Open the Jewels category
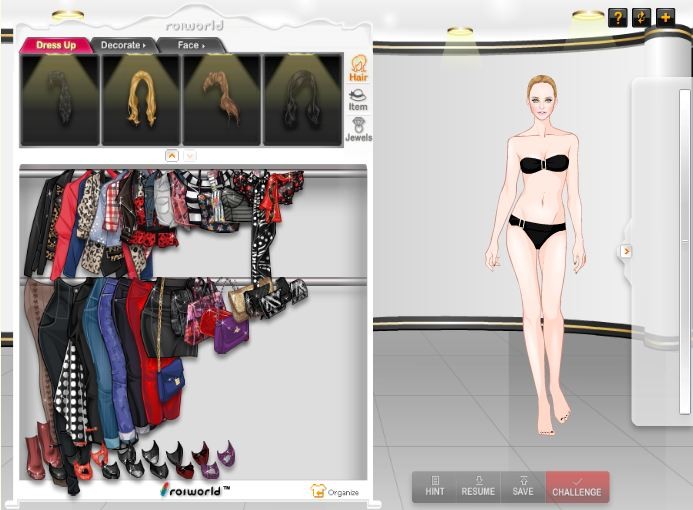Screen dimensions: 693x510 (357, 130)
